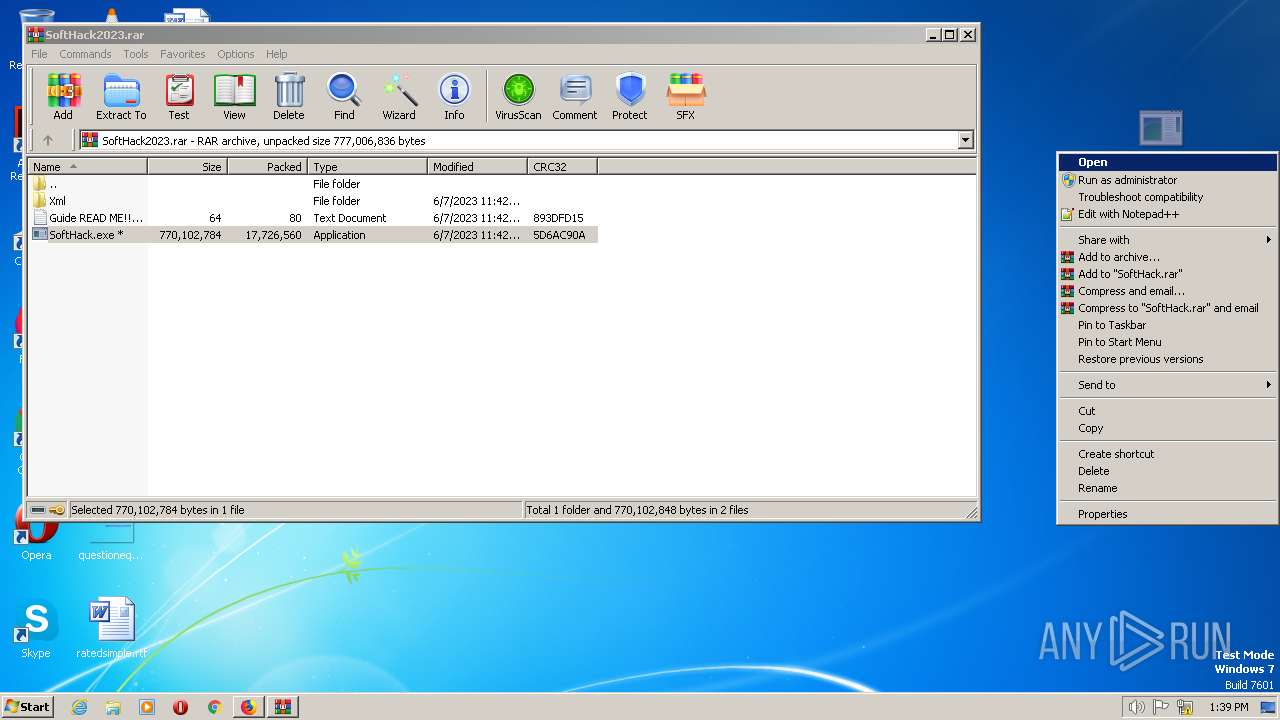Click the volume tray icon
Viewport: 1280px width, 720px height.
point(1136,707)
